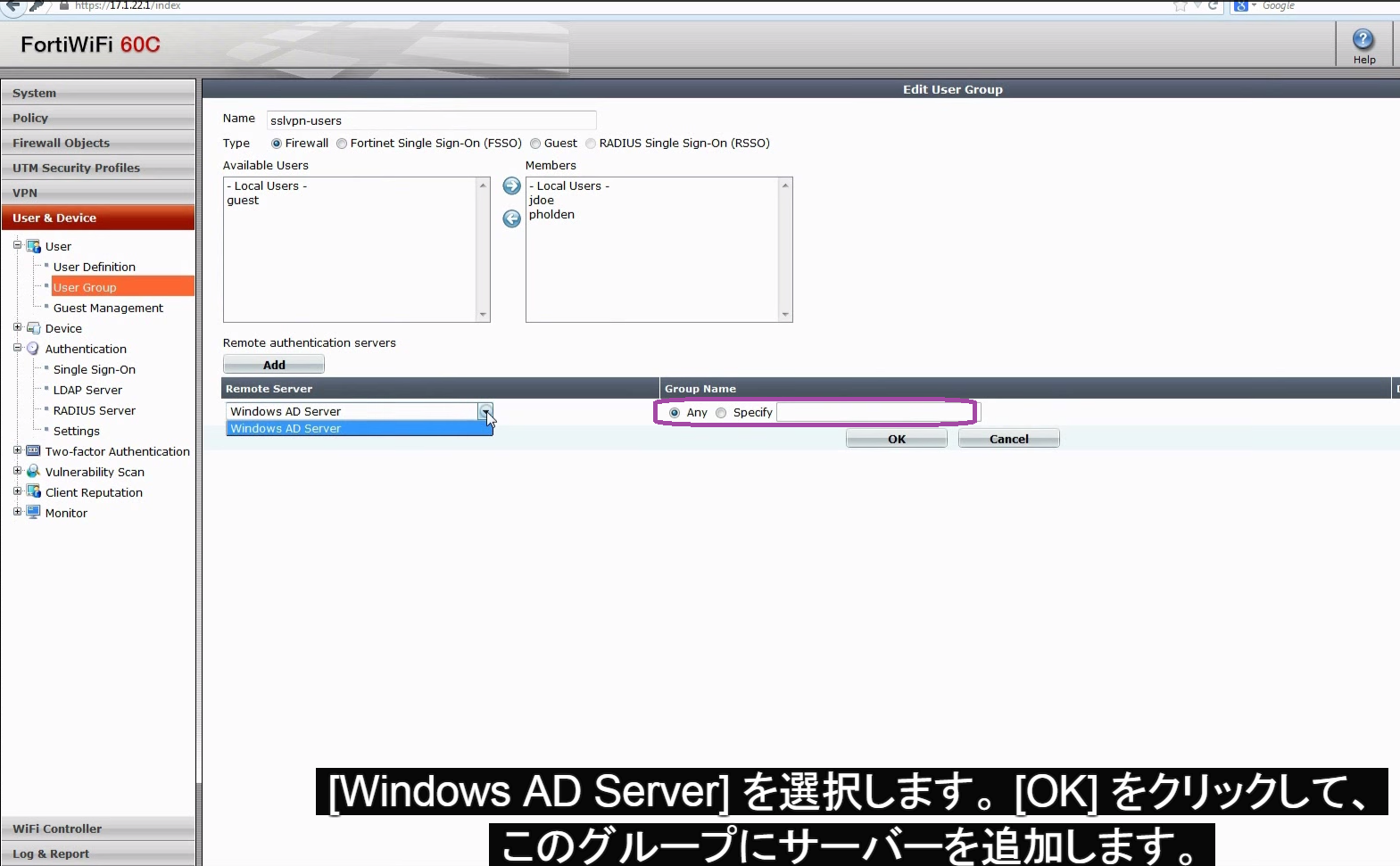Image resolution: width=1400 pixels, height=866 pixels.
Task: Expand the Device tree node
Action: 17,327
